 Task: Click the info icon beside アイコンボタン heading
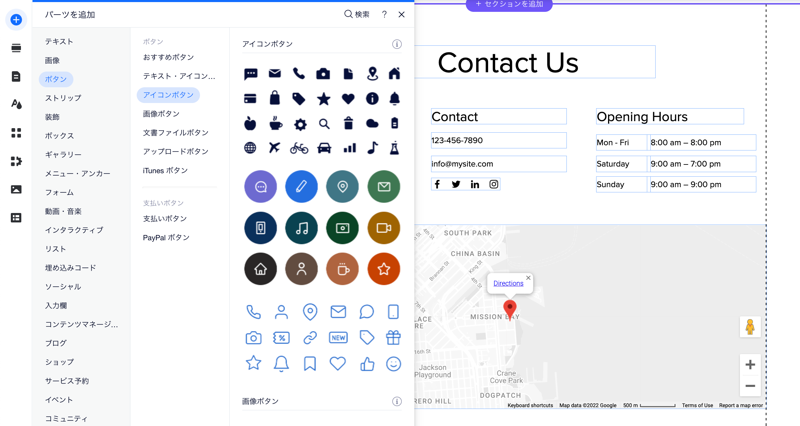[396, 44]
